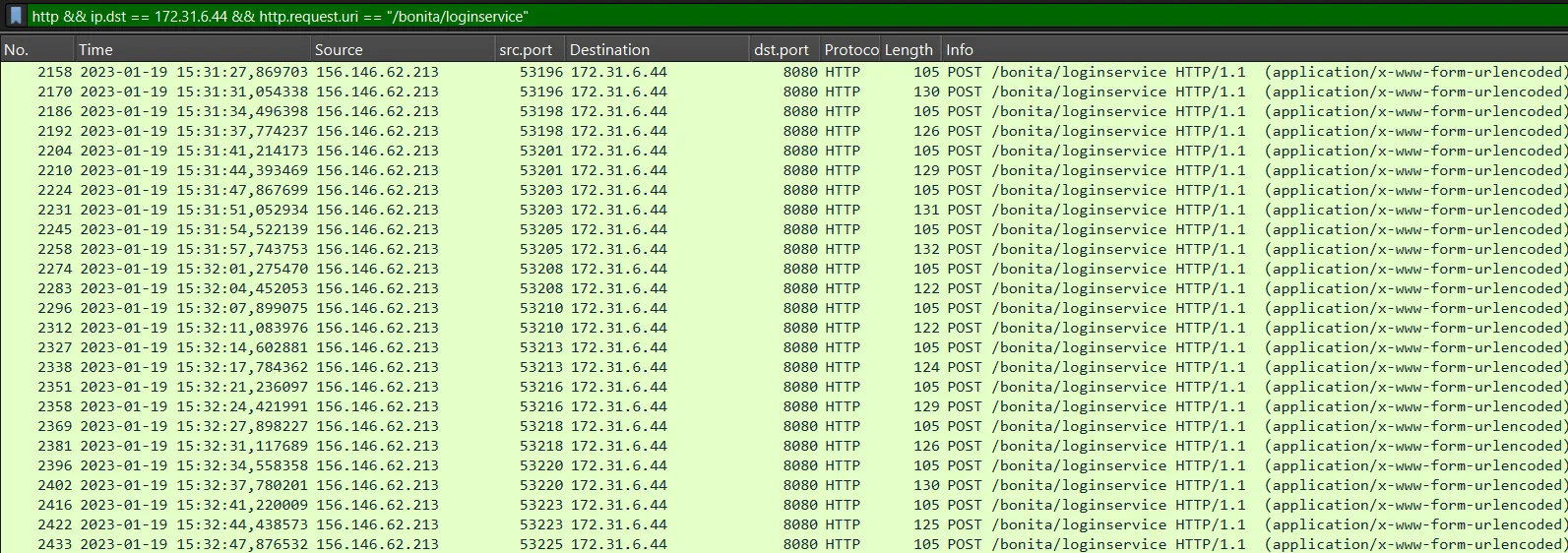Click length value 132 in packet 2258
Screen dimensions: 1568x553
926,249
